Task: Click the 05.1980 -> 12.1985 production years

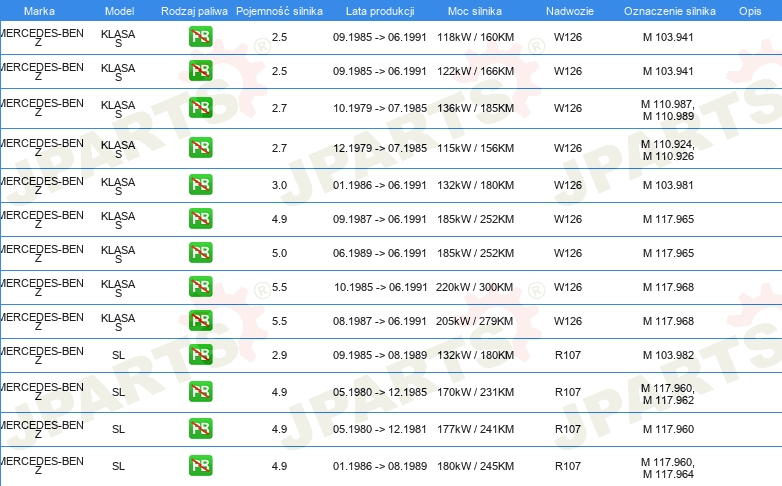Action: point(380,392)
